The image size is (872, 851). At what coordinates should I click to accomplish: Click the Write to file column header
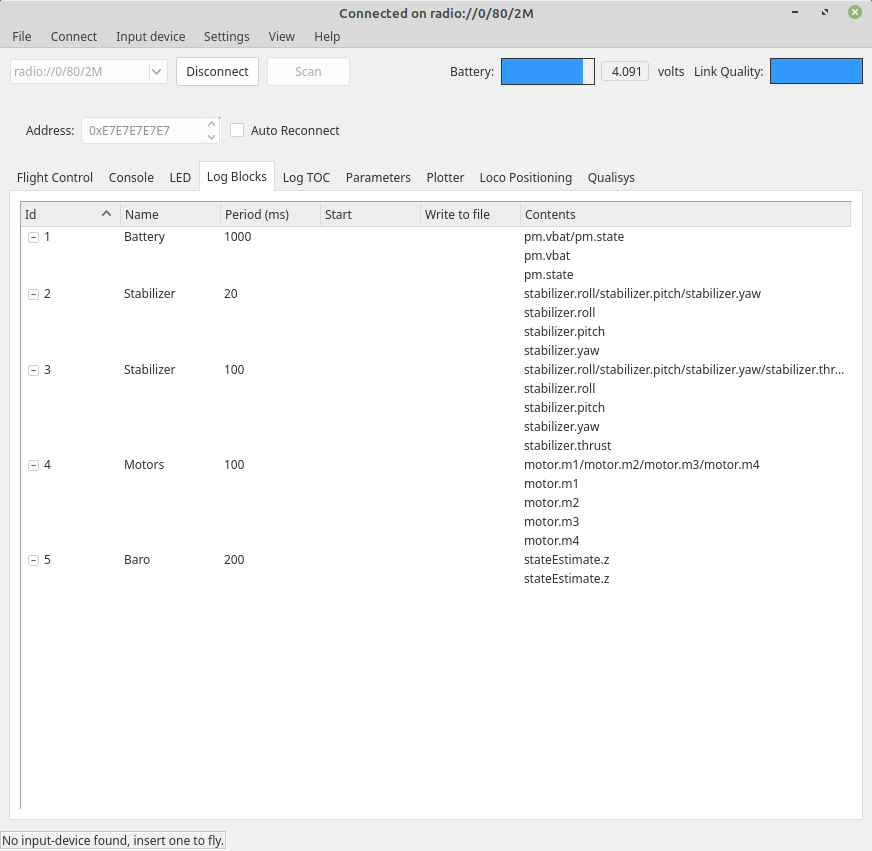pos(470,215)
